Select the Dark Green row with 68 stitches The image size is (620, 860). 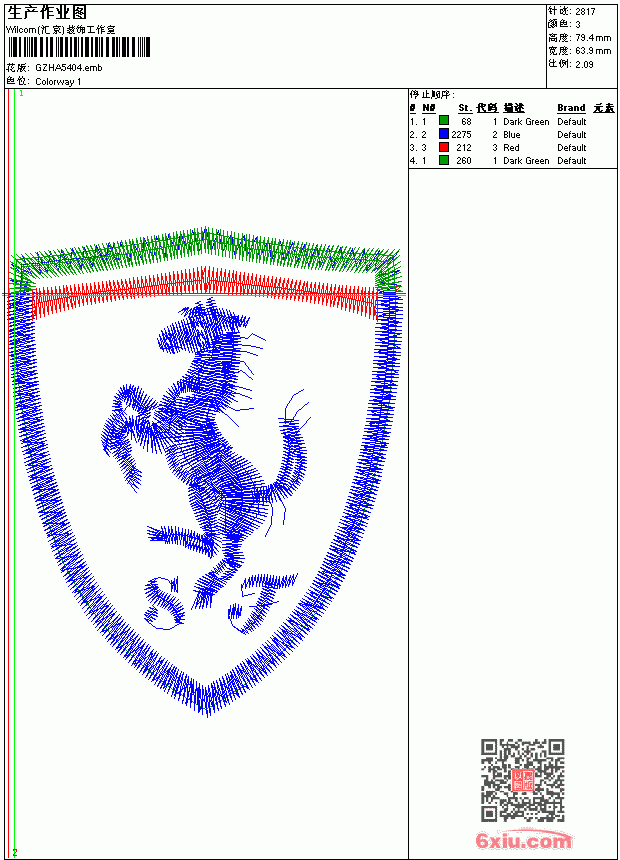coord(512,121)
